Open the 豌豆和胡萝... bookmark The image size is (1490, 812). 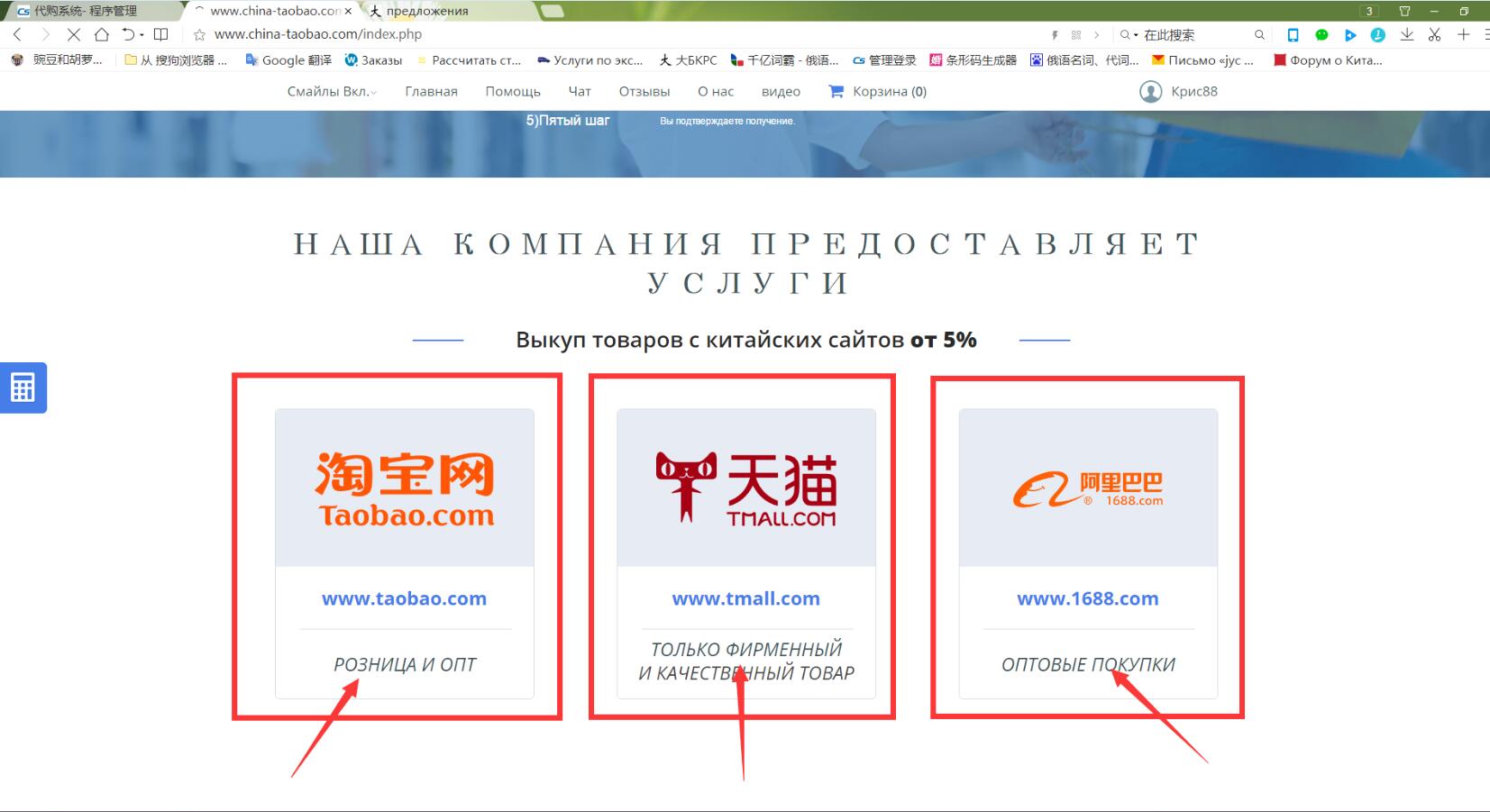(57, 60)
